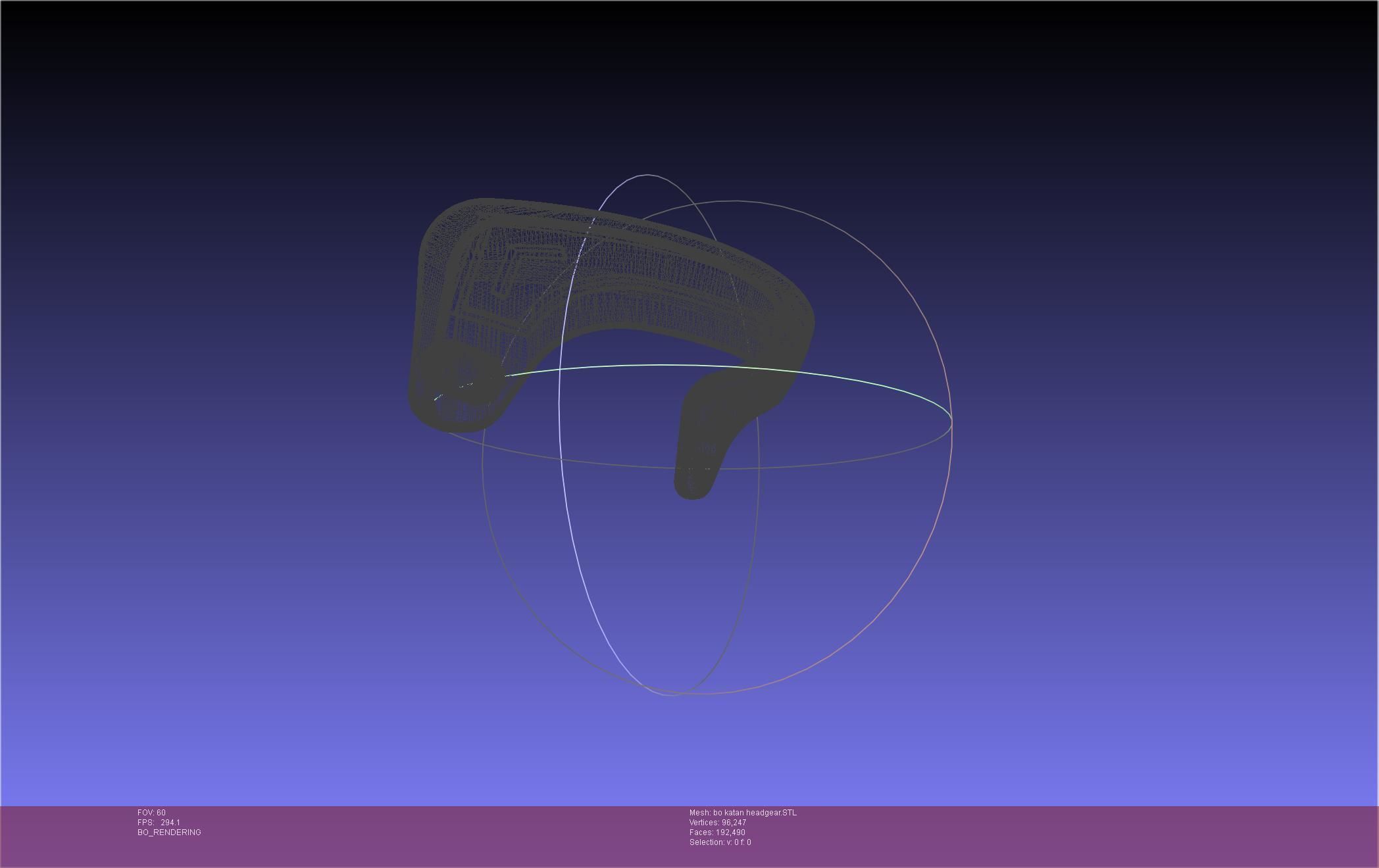Click the BO_RENDERING status label
Screen dimensions: 1379x868
click(169, 832)
